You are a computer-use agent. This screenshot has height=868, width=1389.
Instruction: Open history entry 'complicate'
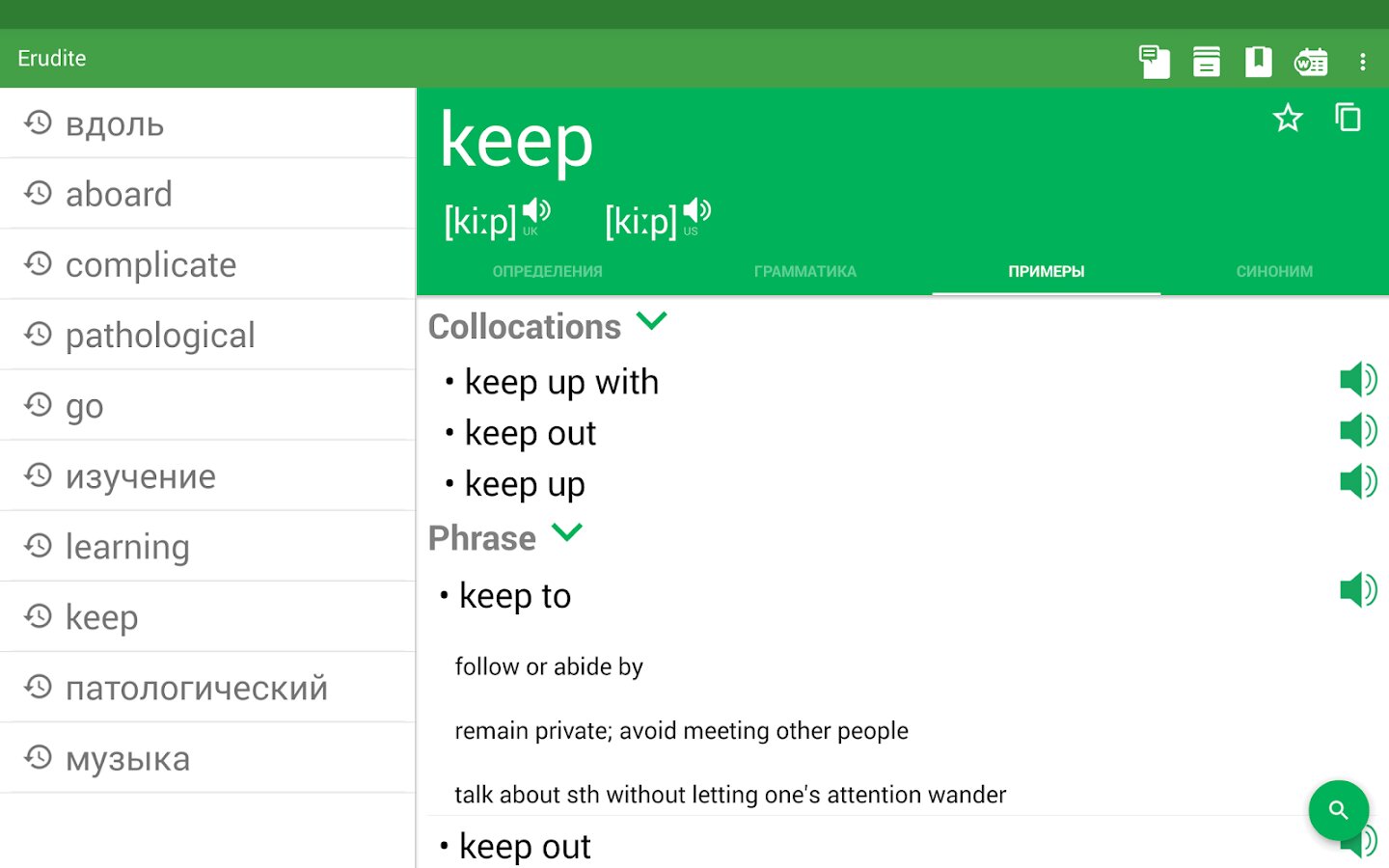[207, 264]
